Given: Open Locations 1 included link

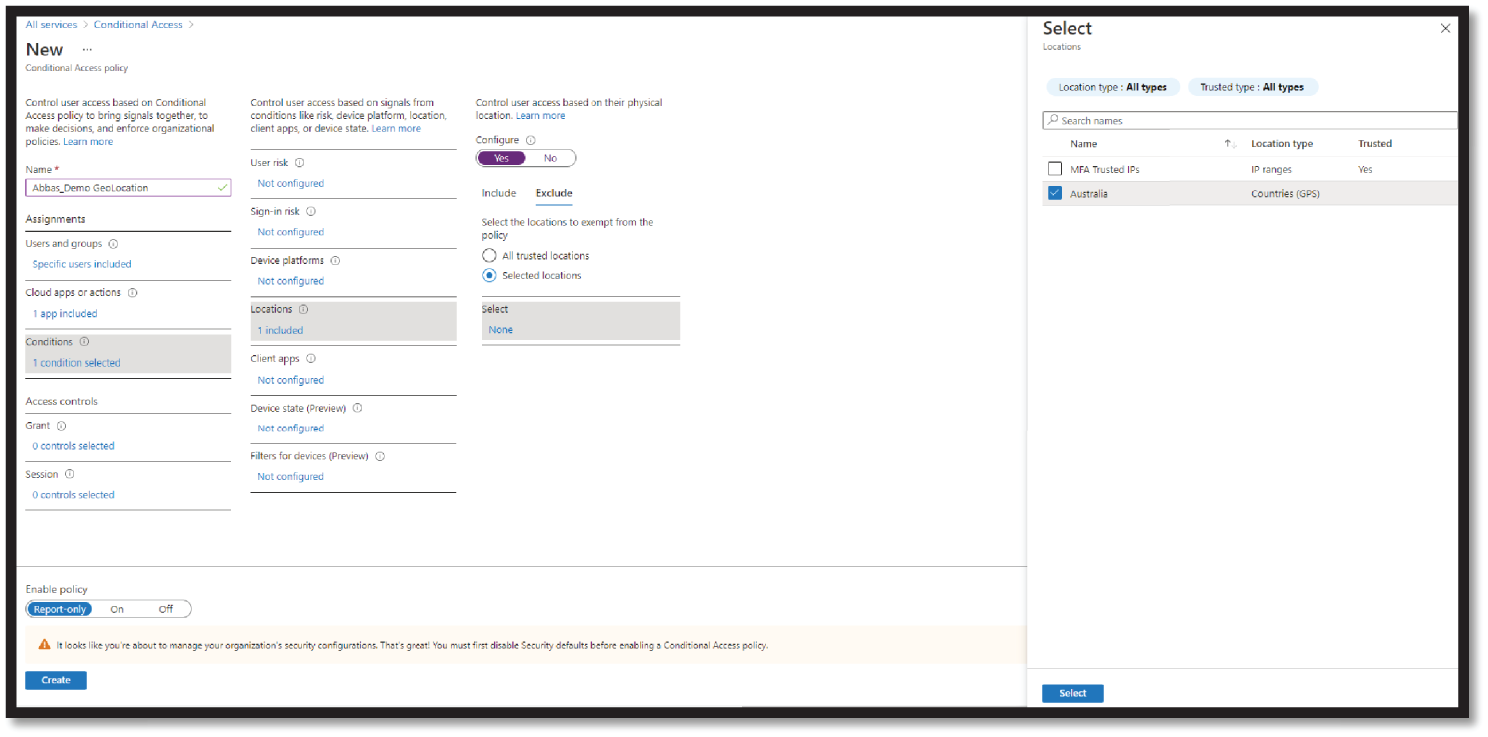Looking at the screenshot, I should point(280,330).
